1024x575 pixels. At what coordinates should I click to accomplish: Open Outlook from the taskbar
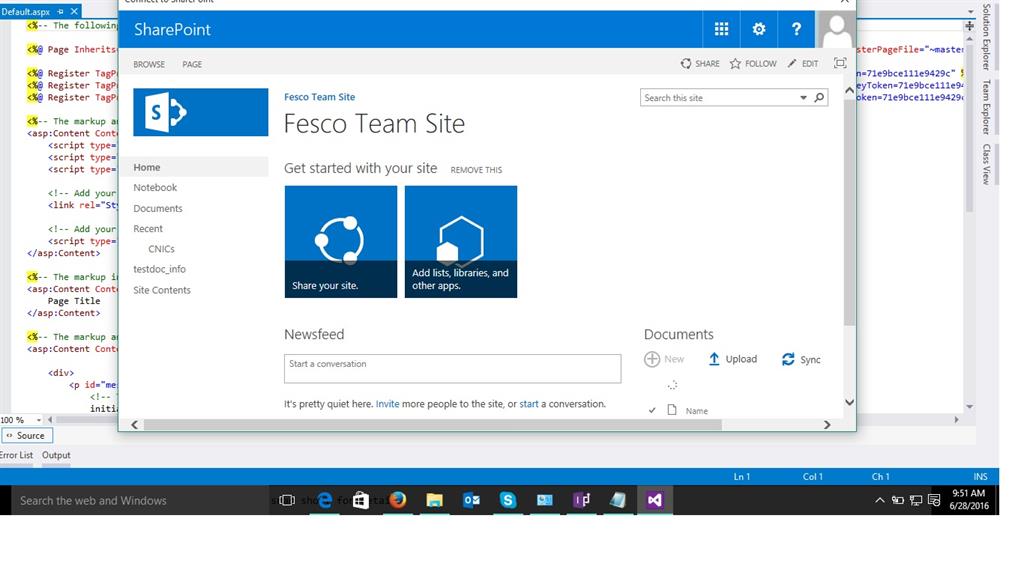click(x=471, y=501)
